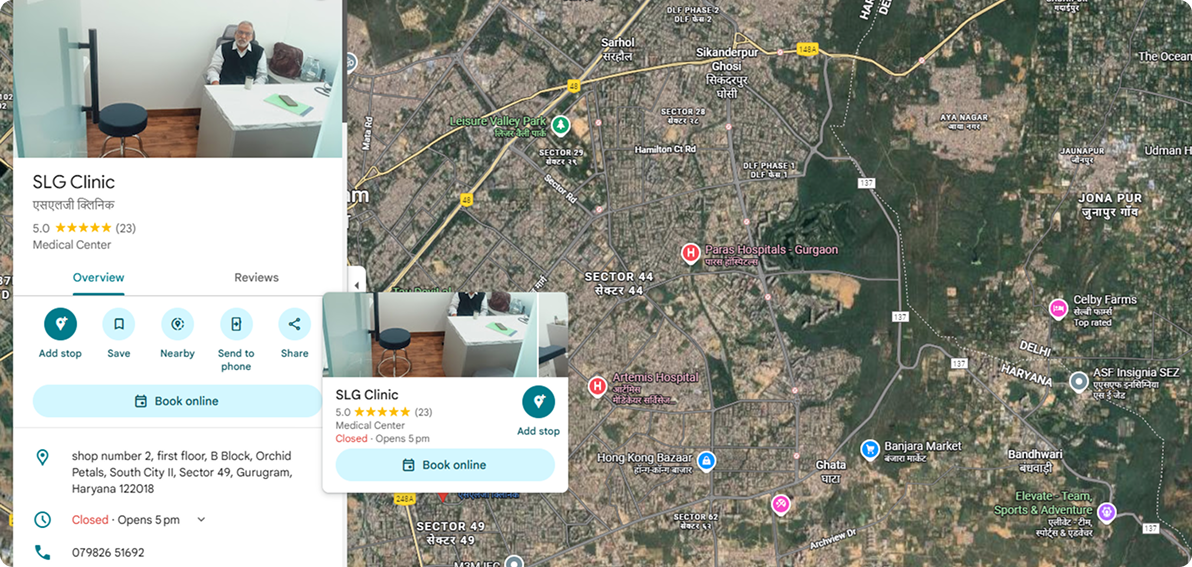
Task: Collapse the side panel with arrow handle
Action: 356,278
